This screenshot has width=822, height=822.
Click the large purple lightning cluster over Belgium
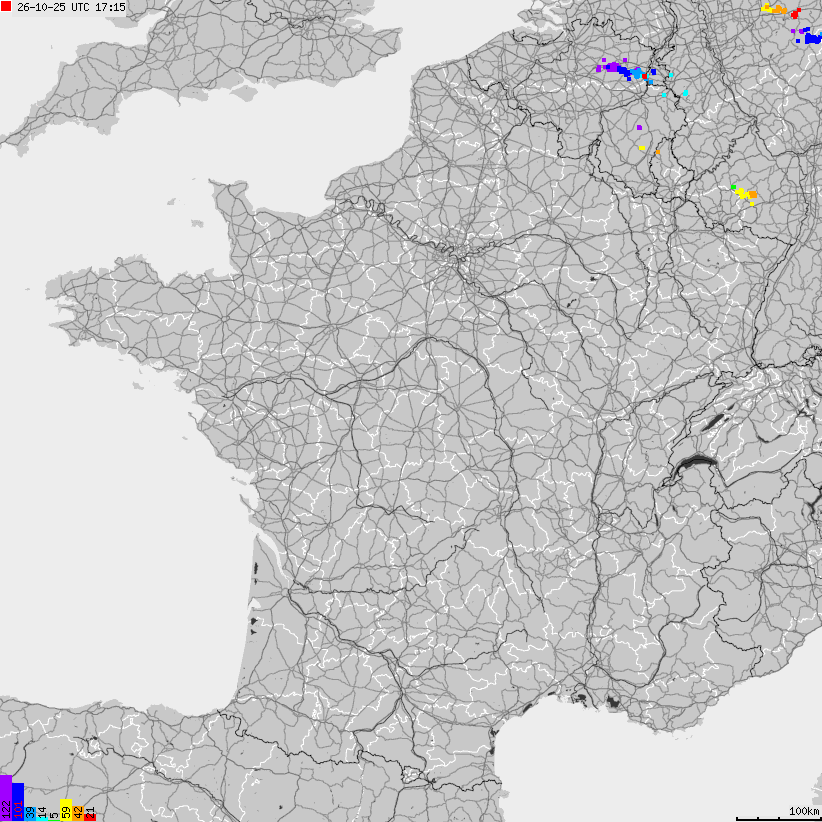click(611, 67)
